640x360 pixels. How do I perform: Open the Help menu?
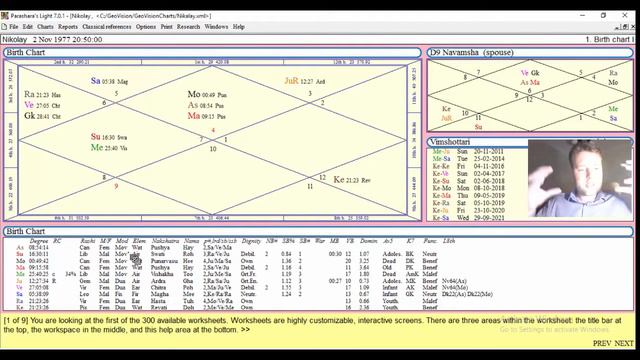click(x=239, y=27)
